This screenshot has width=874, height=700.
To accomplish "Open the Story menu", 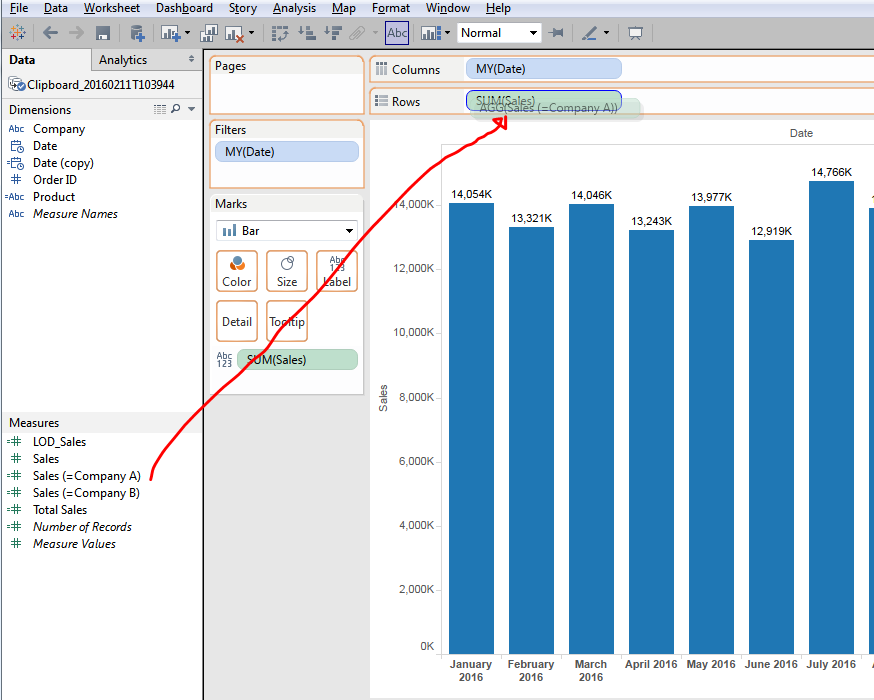I will 242,8.
